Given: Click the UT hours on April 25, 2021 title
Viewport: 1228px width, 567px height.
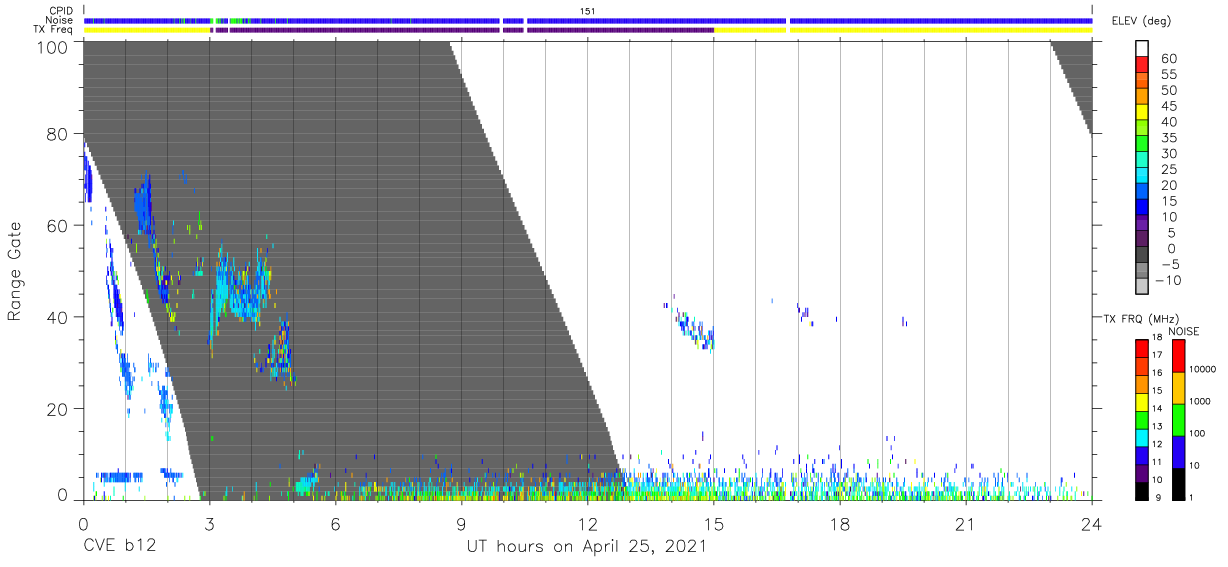Looking at the screenshot, I should pos(586,547).
